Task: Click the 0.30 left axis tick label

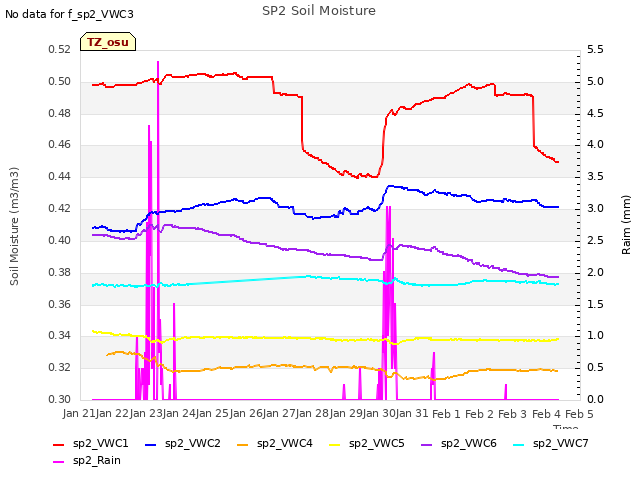Action: (60, 399)
